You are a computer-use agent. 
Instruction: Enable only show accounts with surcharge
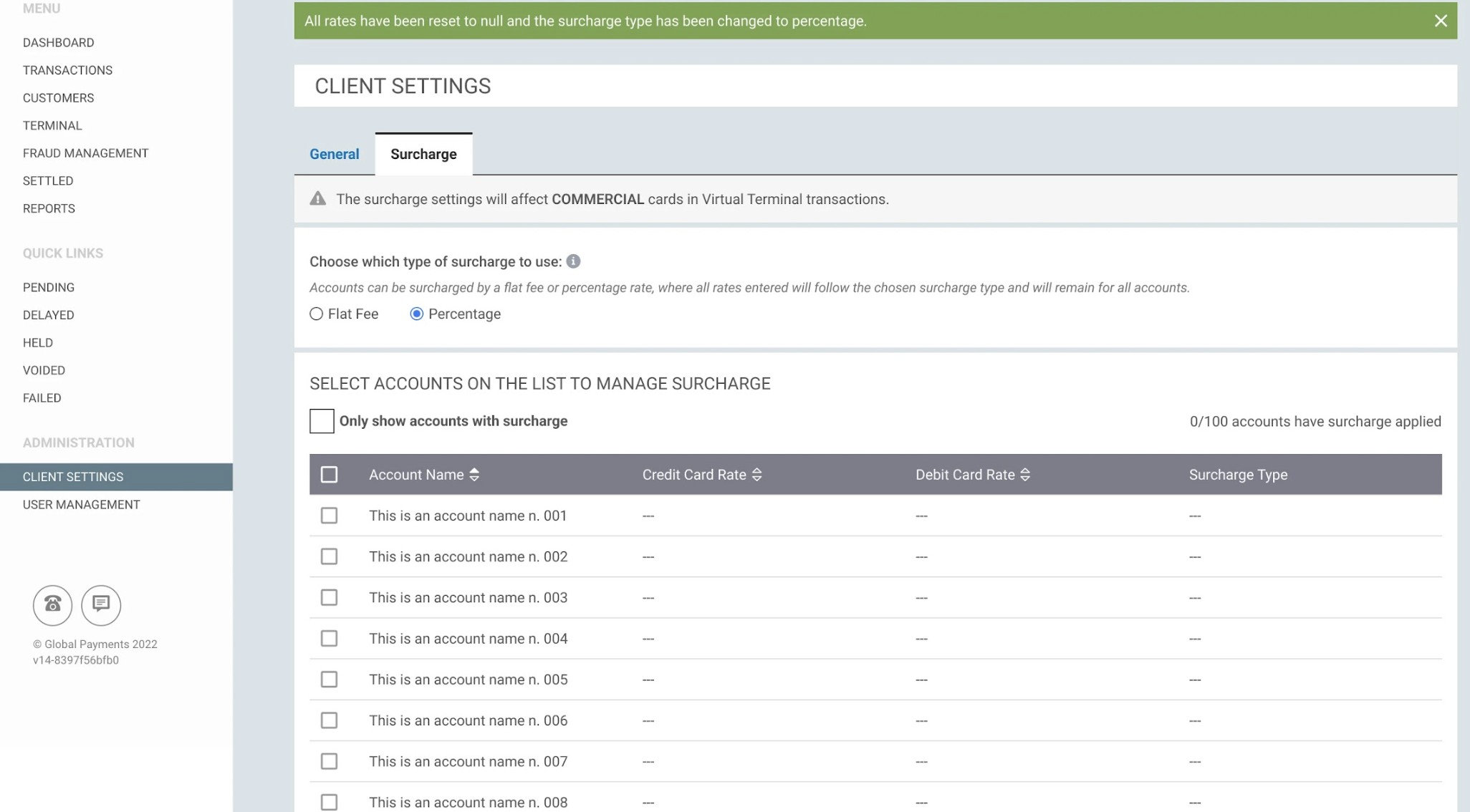[x=322, y=421]
